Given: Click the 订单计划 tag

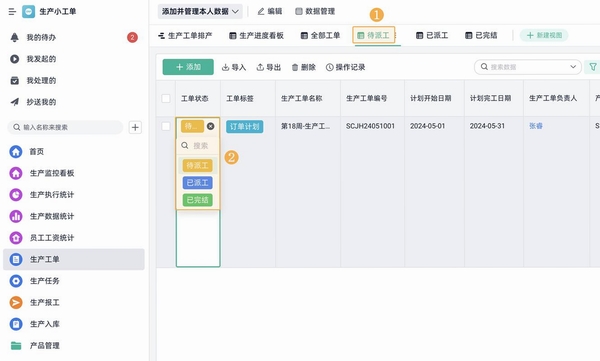Looking at the screenshot, I should pyautogui.click(x=245, y=126).
